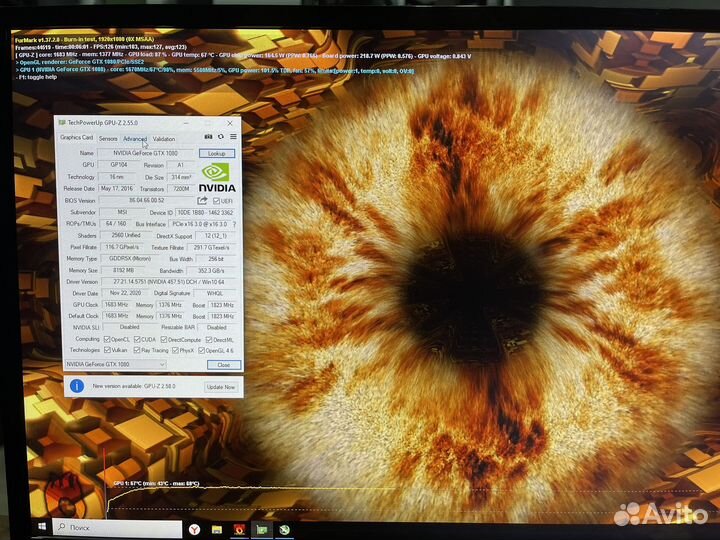Click the Close button in GPU-Z
This screenshot has width=720, height=540.
click(224, 365)
